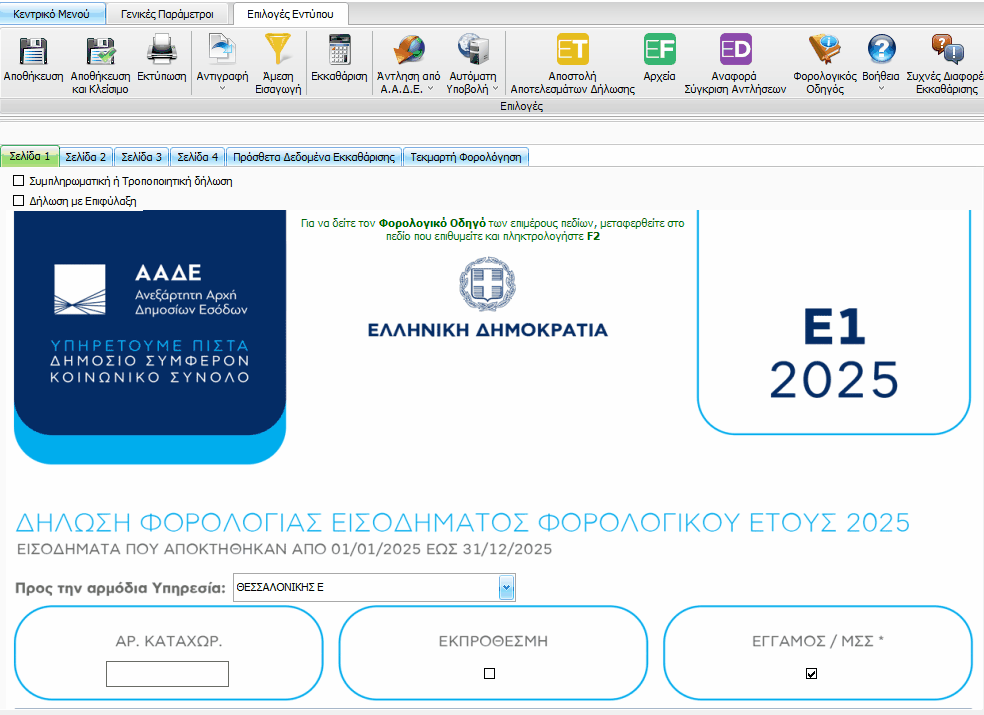
Task: Switch to the Σελίδα 2 tab
Action: click(x=85, y=157)
